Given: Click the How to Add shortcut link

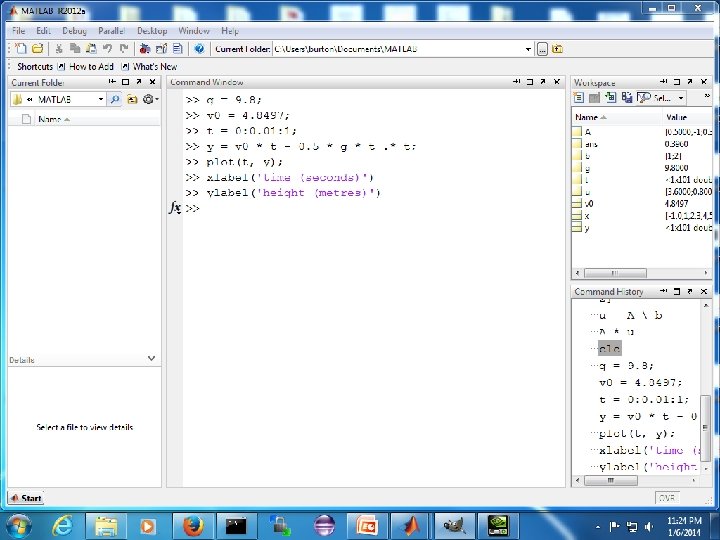Looking at the screenshot, I should point(91,66).
